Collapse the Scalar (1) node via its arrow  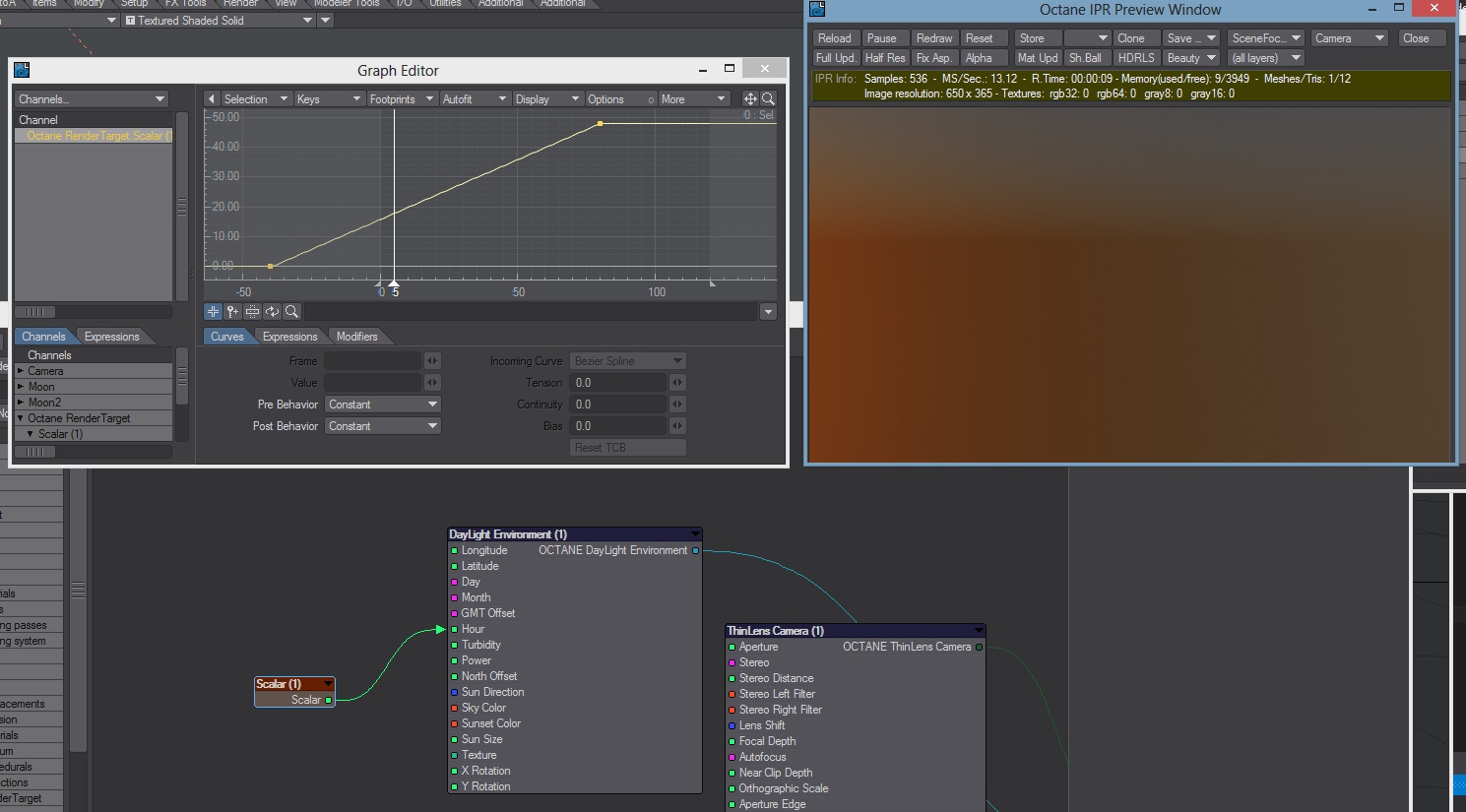click(x=328, y=684)
